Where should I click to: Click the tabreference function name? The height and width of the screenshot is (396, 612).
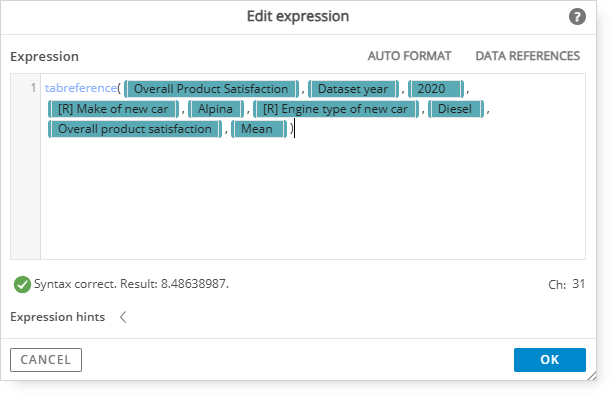click(81, 88)
